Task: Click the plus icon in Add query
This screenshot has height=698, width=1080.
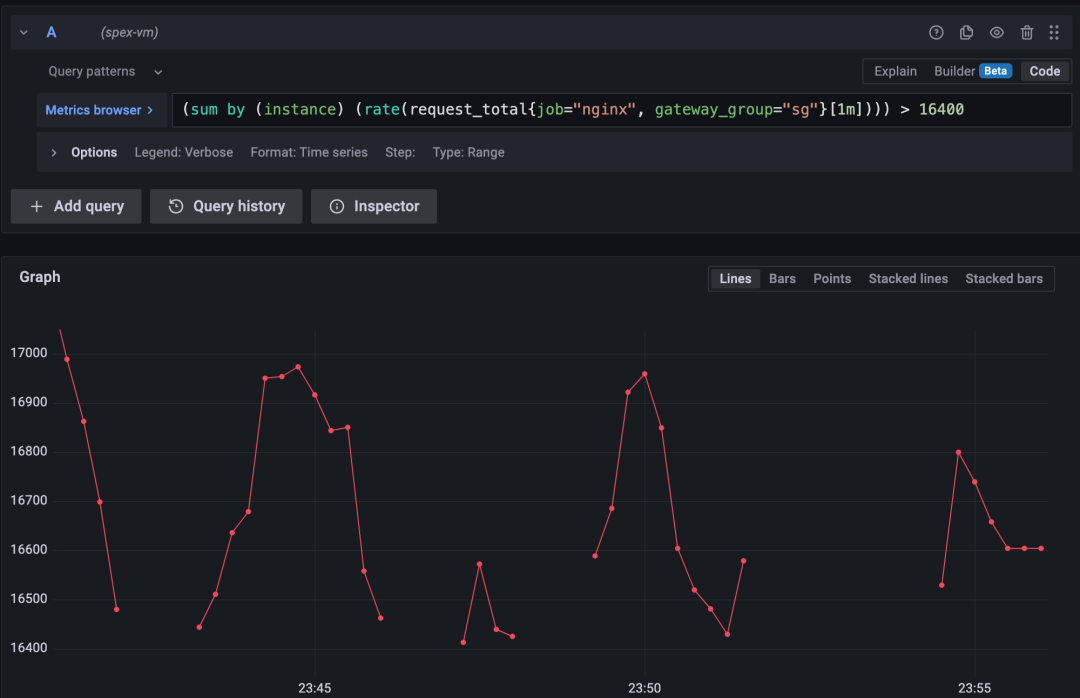Action: point(37,206)
